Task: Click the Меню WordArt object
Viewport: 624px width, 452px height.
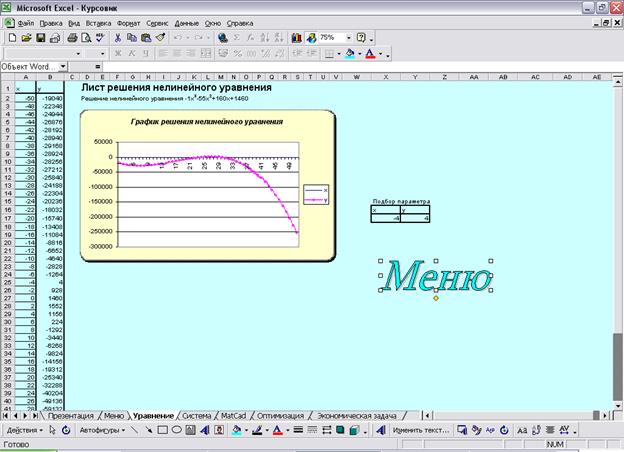Action: [435, 275]
